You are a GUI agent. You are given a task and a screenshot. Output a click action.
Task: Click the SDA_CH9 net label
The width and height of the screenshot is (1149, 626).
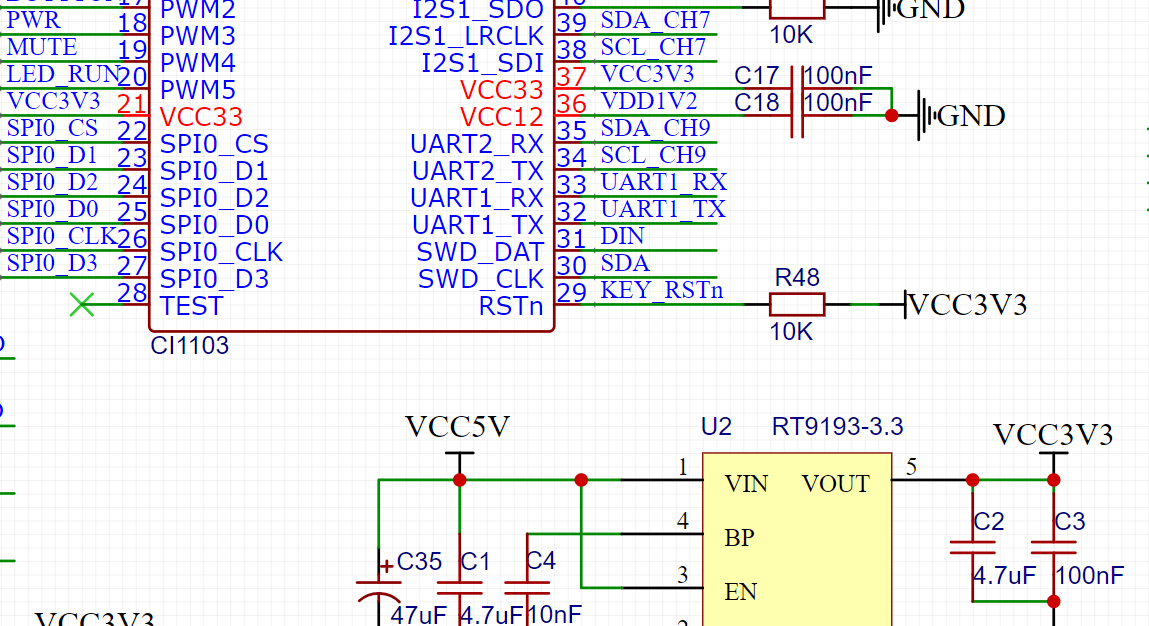tap(655, 128)
